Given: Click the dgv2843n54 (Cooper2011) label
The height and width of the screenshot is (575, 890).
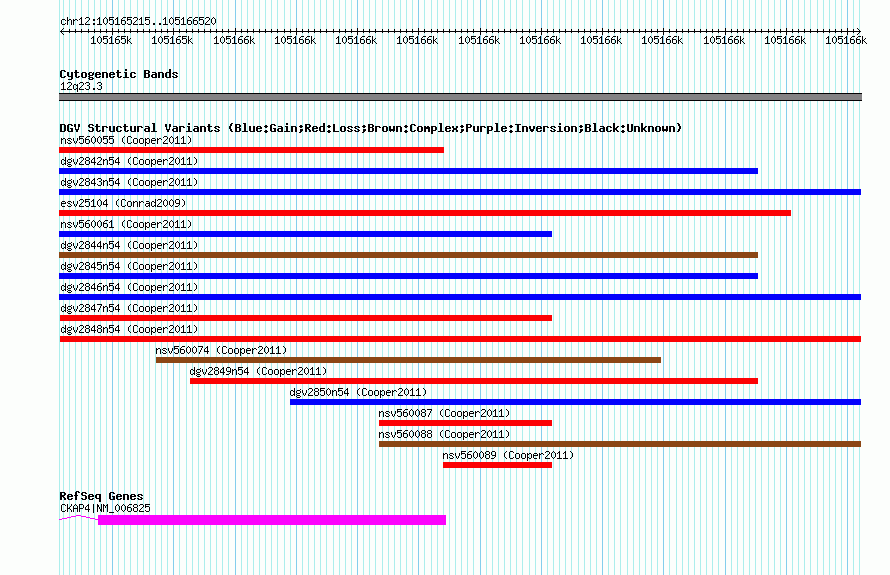Looking at the screenshot, I should (129, 182).
